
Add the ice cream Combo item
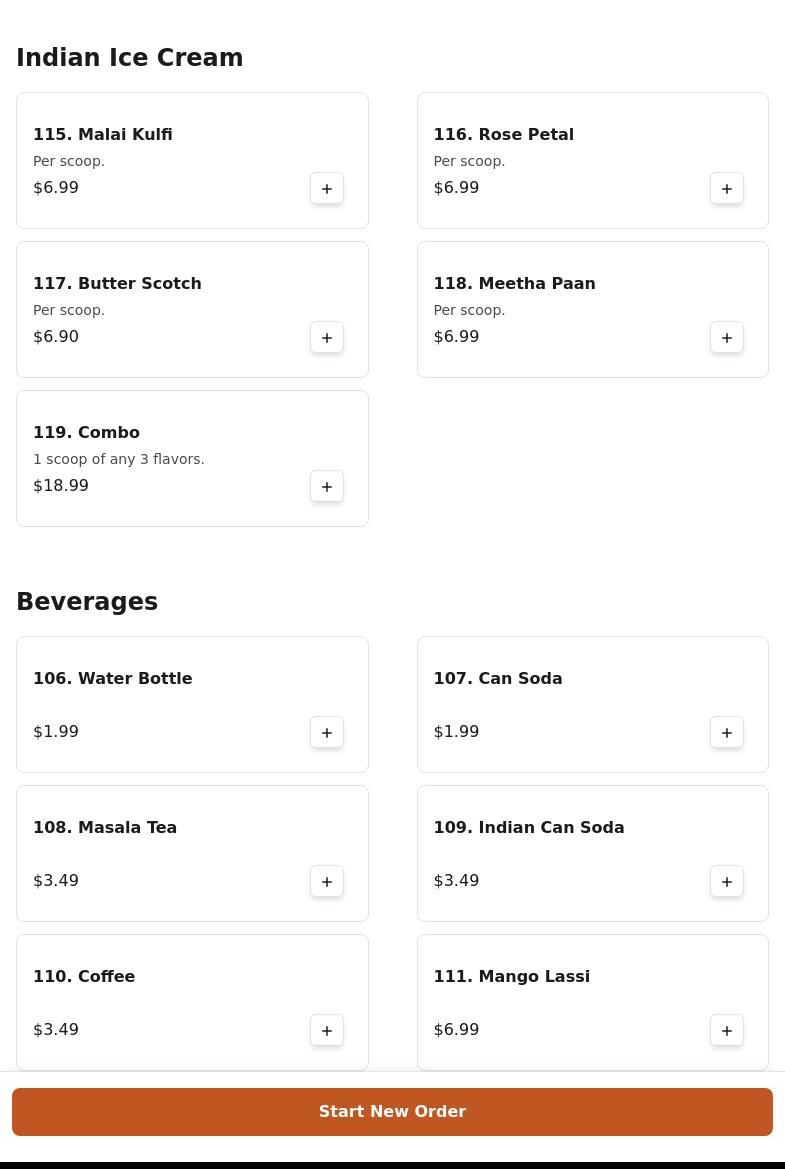327,487
